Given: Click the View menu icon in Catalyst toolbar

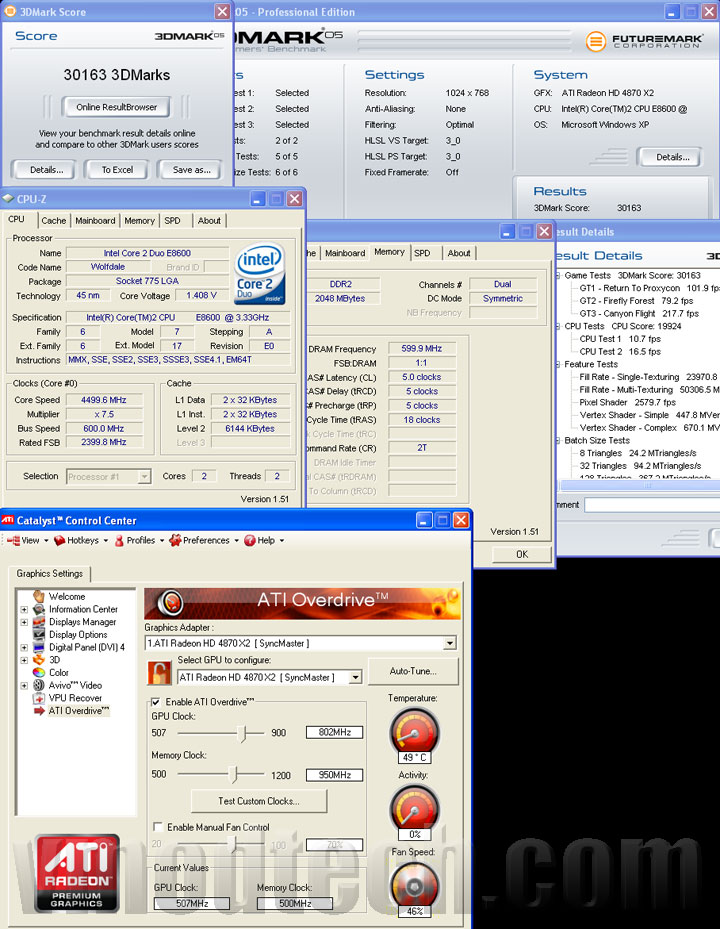Looking at the screenshot, I should [x=13, y=540].
